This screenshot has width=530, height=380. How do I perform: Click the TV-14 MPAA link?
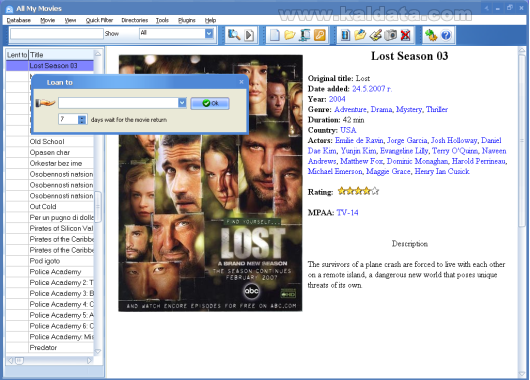(347, 213)
